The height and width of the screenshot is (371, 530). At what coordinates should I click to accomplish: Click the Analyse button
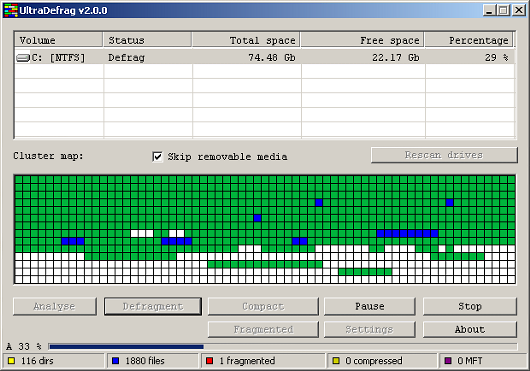(55, 306)
